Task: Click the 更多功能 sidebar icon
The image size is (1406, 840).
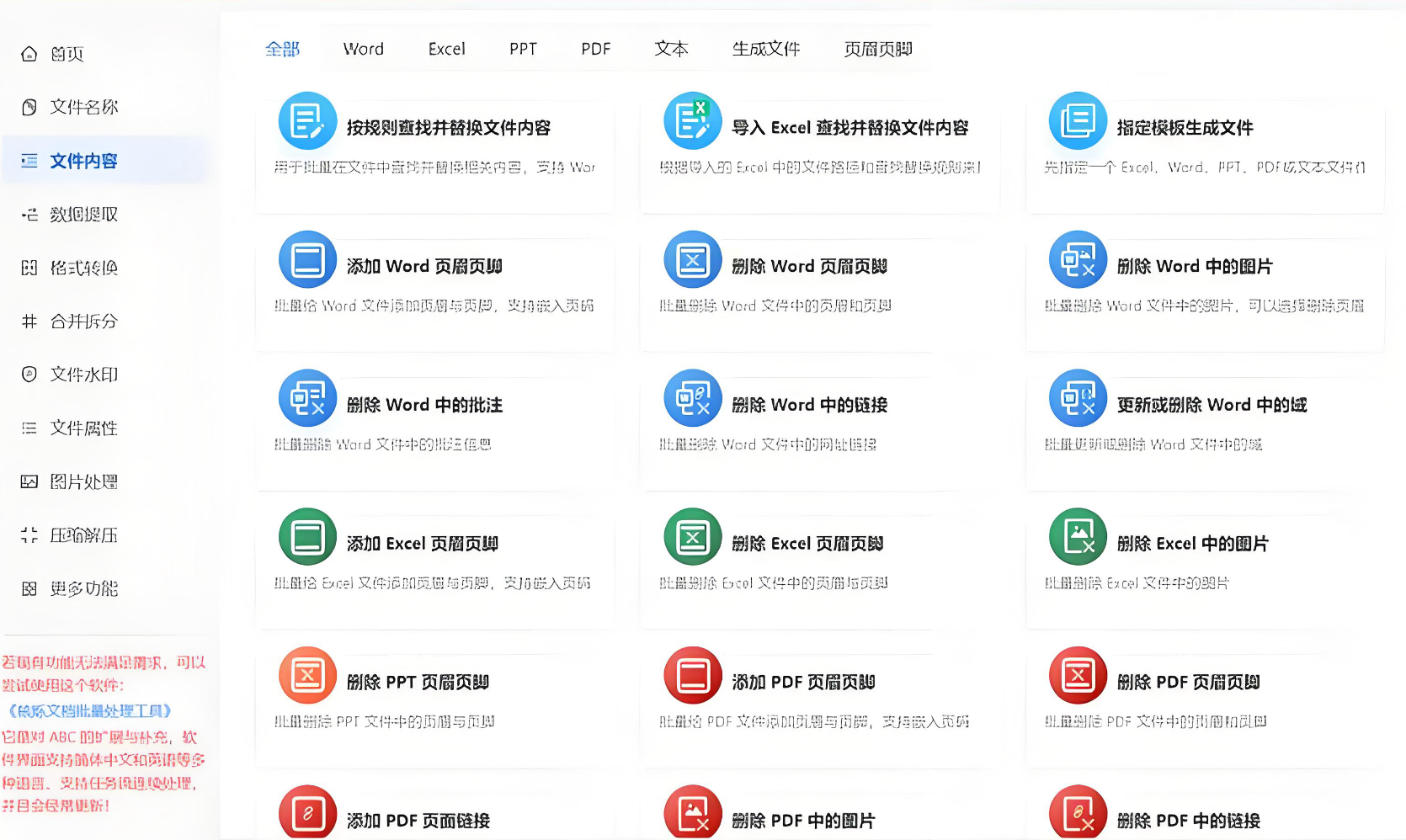Action: pyautogui.click(x=29, y=588)
